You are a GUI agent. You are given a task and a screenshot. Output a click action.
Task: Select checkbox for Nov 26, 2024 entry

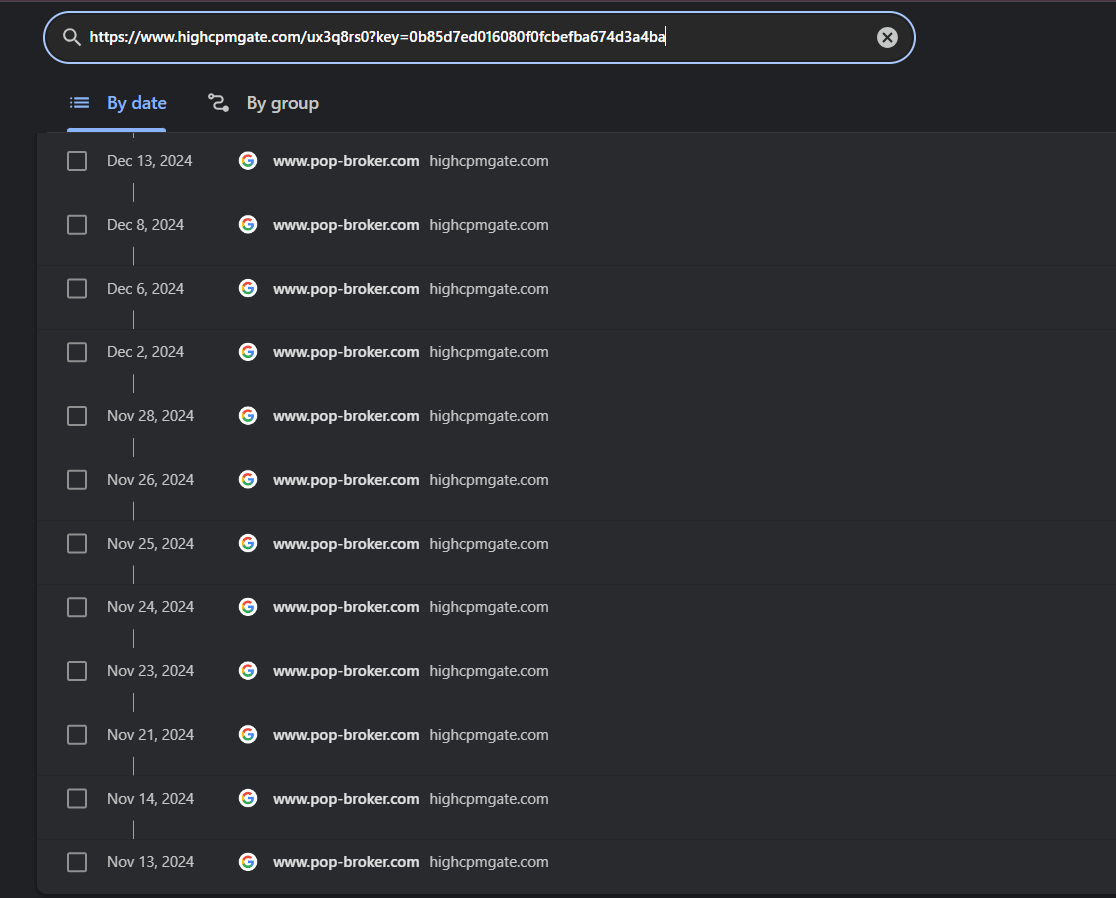[x=77, y=480]
